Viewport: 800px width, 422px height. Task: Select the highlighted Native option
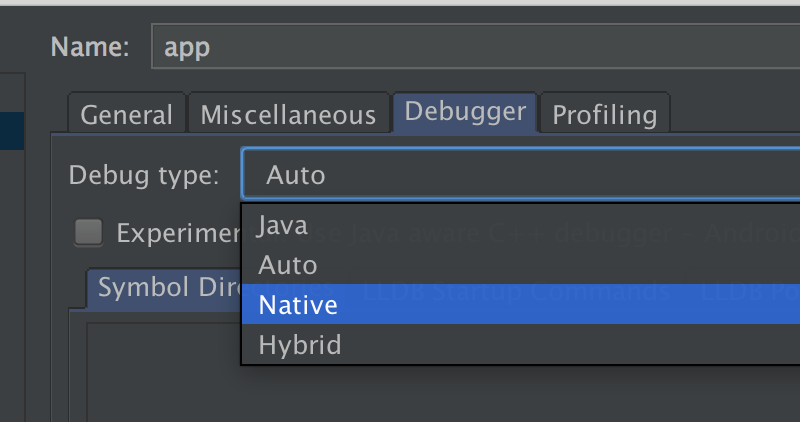click(520, 304)
